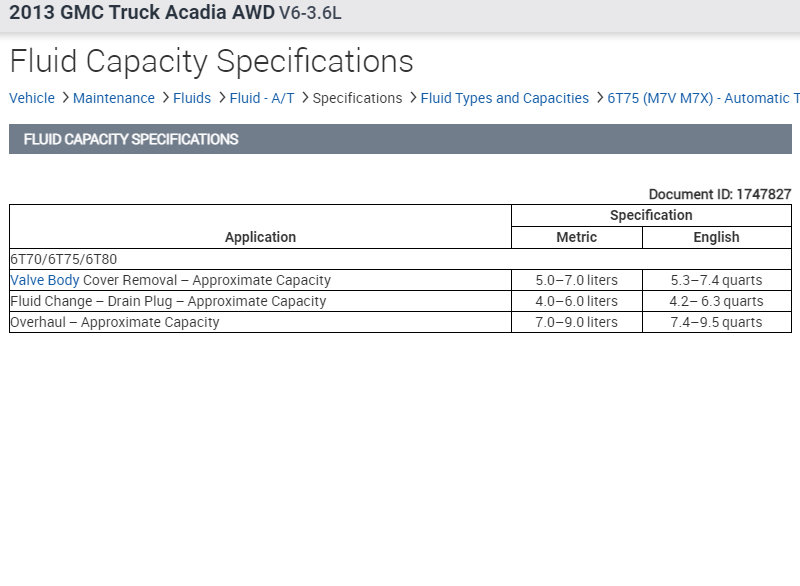Click the chevron before 6T75 breadcrumb
This screenshot has width=800, height=586.
599,98
